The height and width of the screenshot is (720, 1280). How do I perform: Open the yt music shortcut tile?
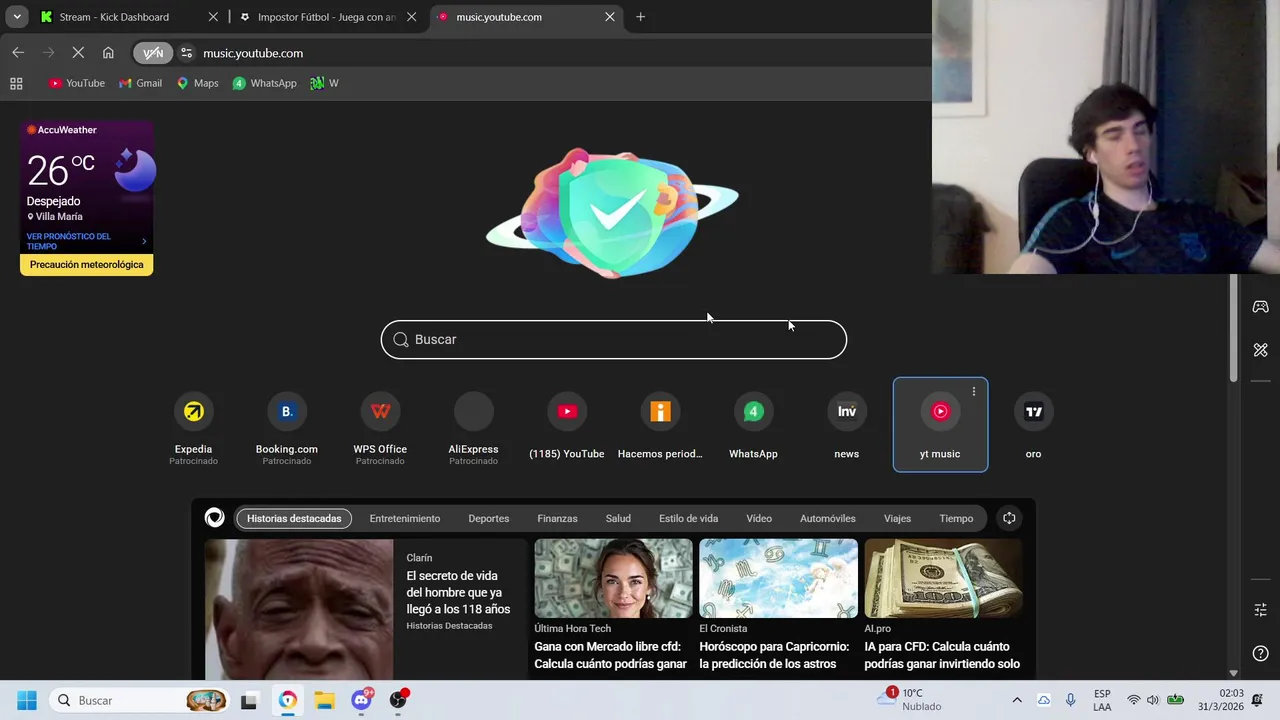[x=940, y=424]
